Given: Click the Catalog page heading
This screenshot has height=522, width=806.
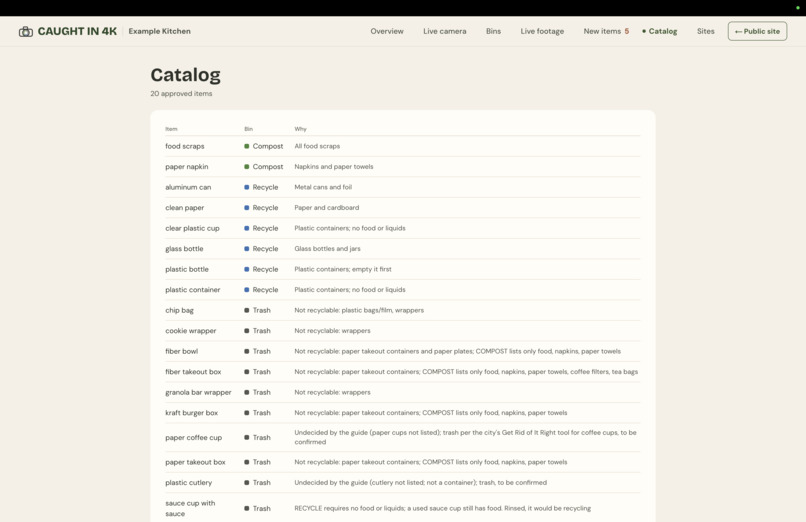Looking at the screenshot, I should (x=186, y=76).
